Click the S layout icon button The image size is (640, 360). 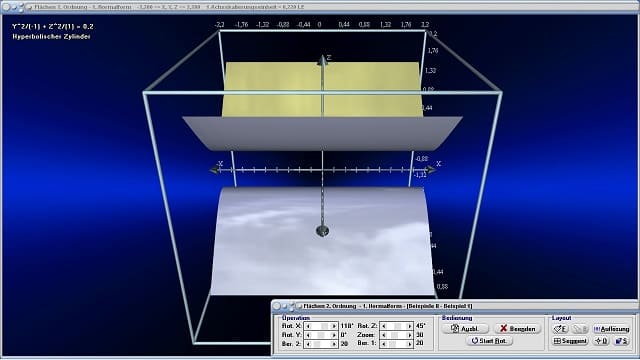(622, 341)
